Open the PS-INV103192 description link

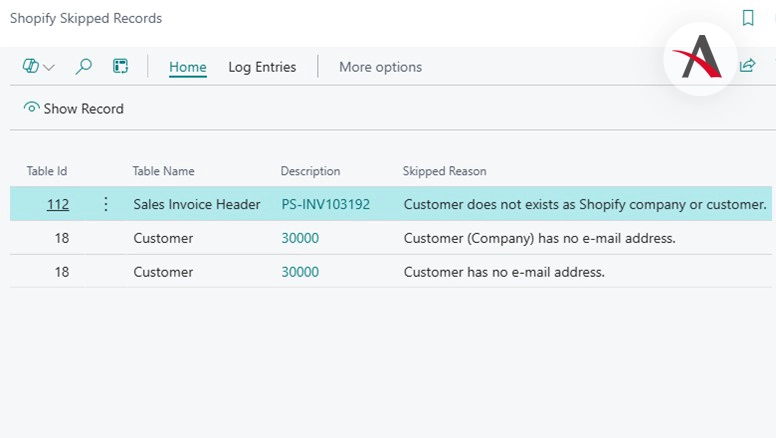(x=325, y=204)
